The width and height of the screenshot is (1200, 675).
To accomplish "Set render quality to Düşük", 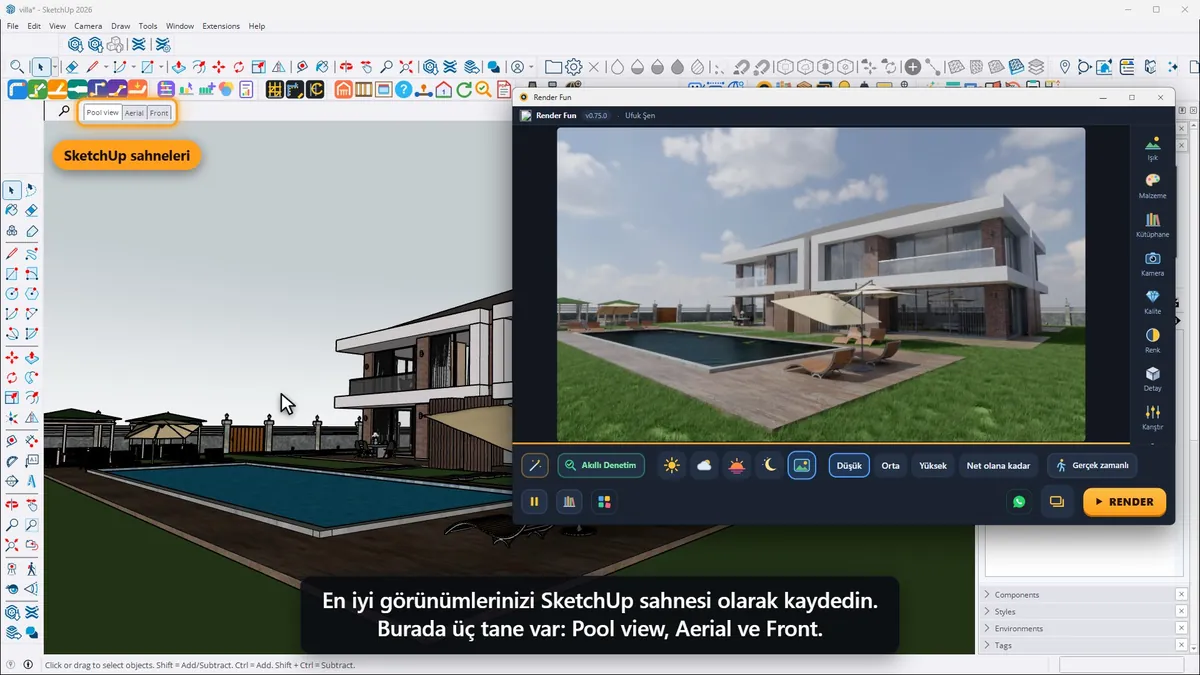I will [x=849, y=465].
